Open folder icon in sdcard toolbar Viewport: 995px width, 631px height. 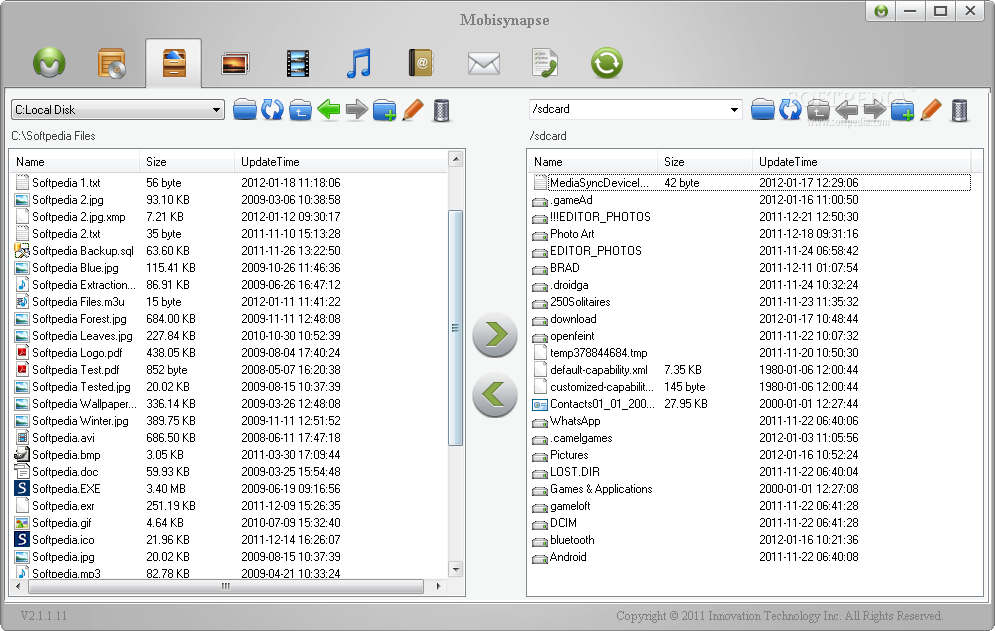(762, 109)
